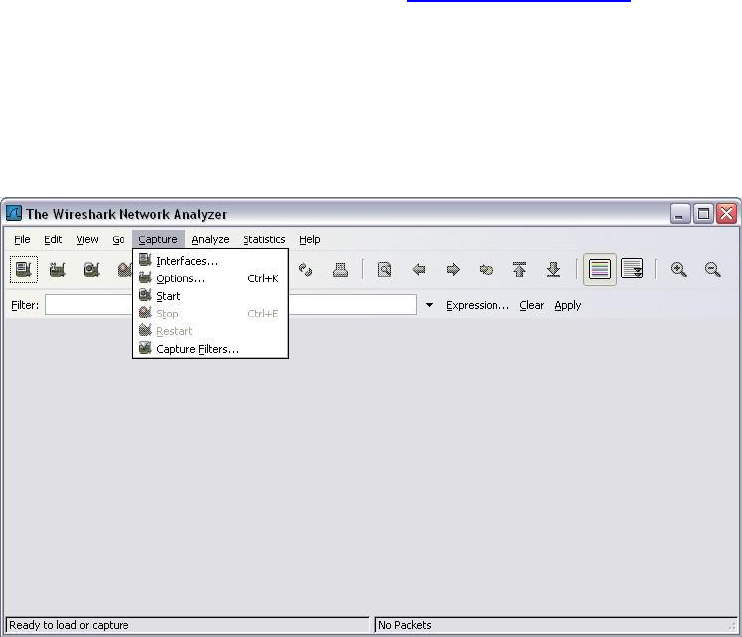Click the Expression... button
The height and width of the screenshot is (637, 742).
[477, 305]
